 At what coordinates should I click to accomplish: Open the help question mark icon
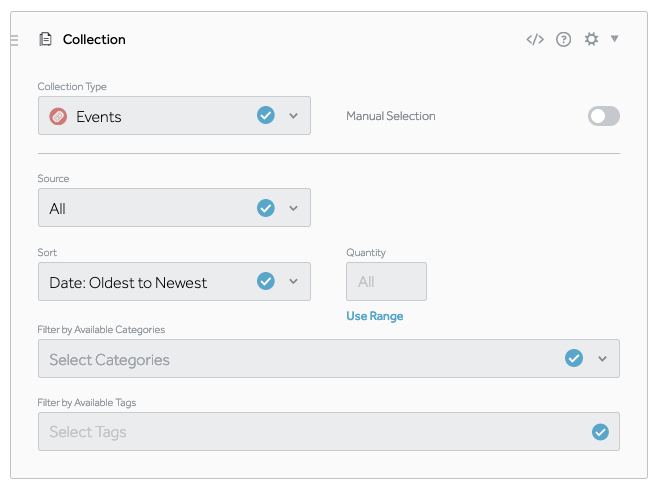[564, 39]
